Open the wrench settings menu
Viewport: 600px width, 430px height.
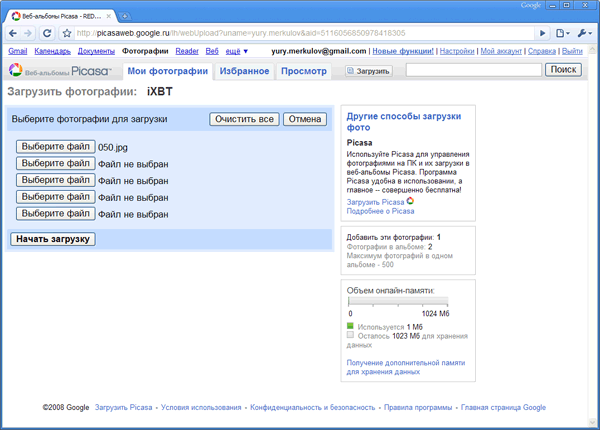585,33
